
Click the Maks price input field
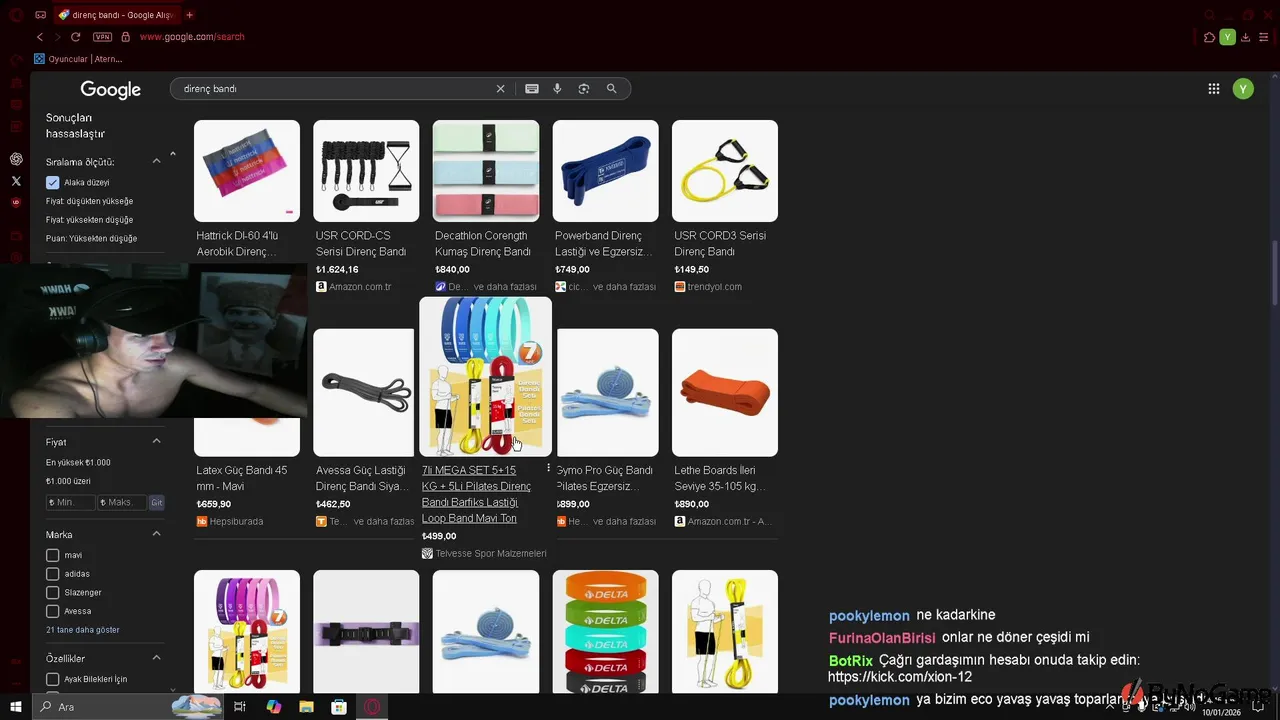pyautogui.click(x=123, y=502)
